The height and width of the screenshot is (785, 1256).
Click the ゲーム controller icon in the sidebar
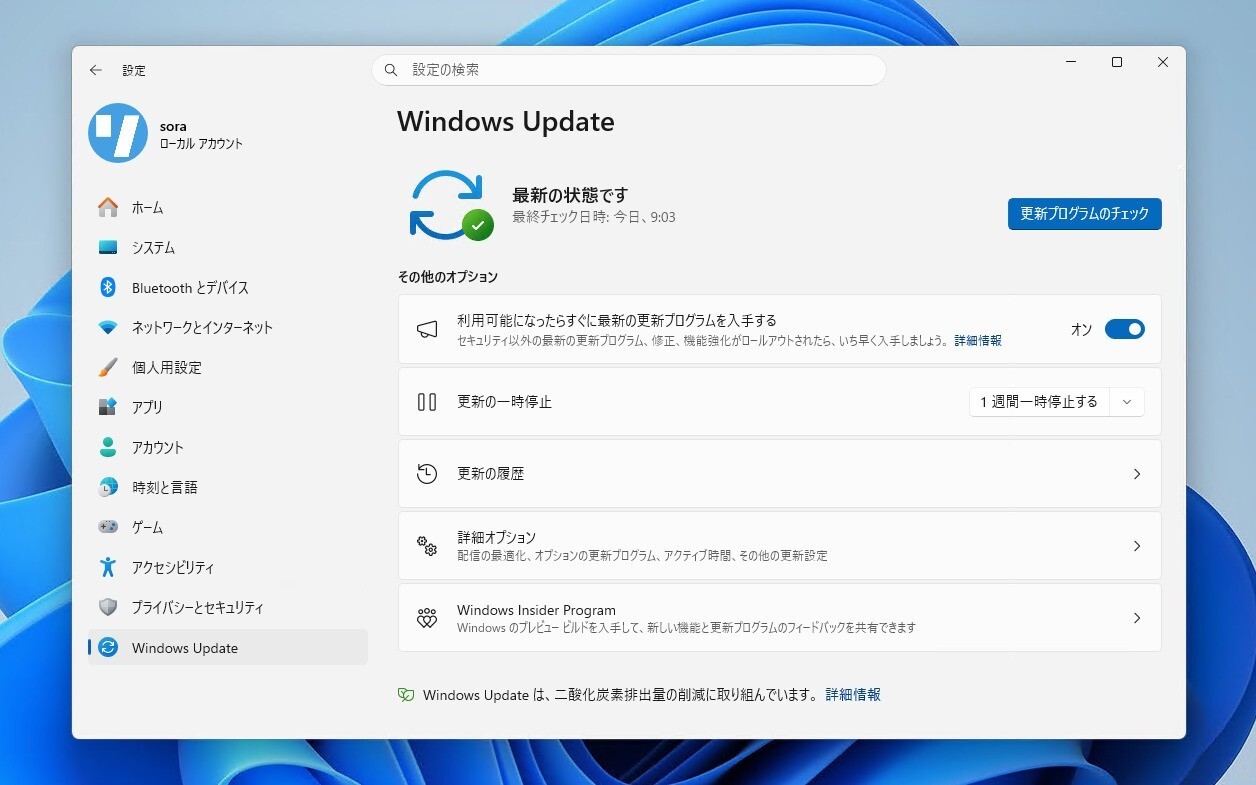[x=108, y=527]
